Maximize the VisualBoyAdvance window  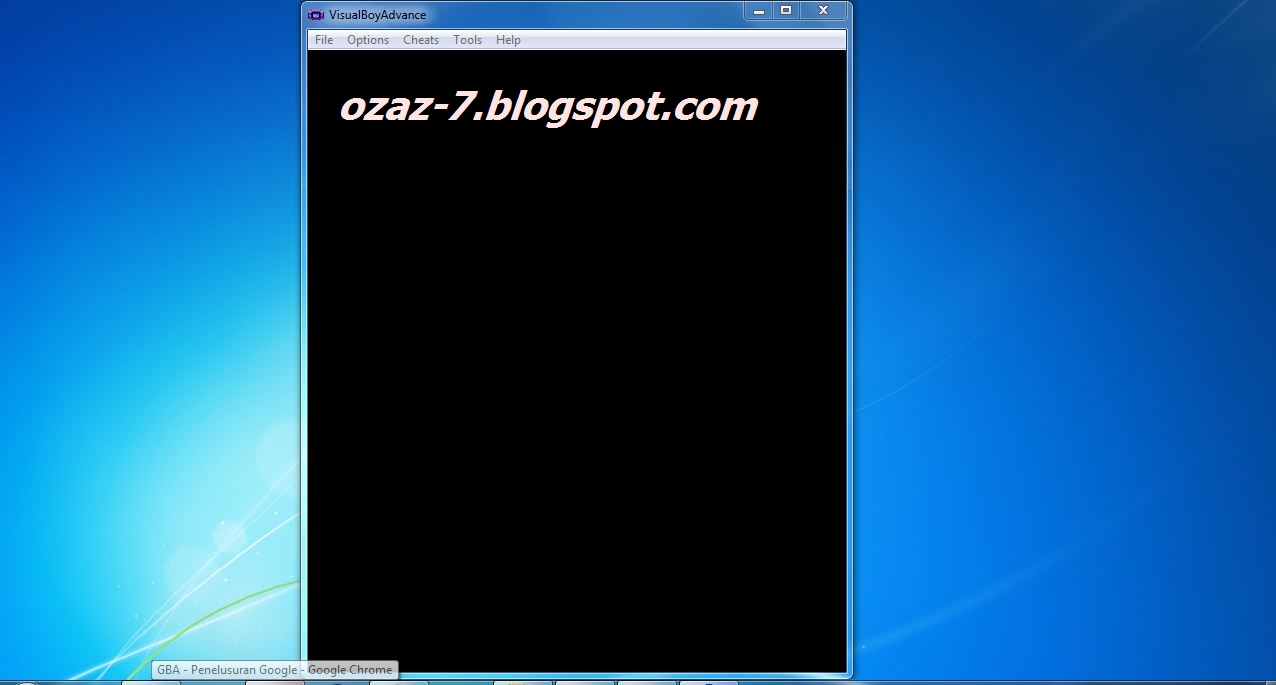point(787,11)
